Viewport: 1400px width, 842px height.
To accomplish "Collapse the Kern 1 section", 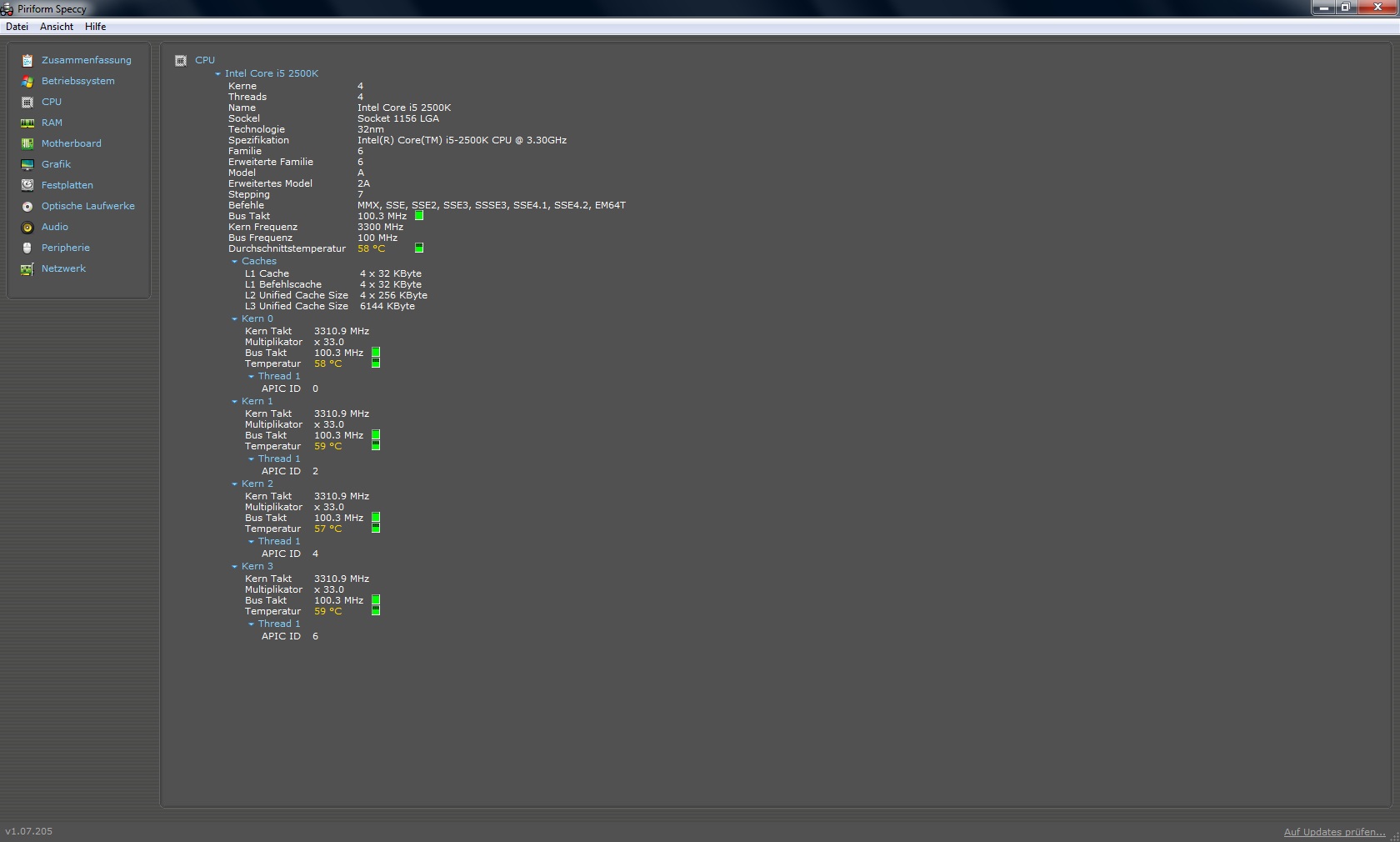I will point(235,402).
